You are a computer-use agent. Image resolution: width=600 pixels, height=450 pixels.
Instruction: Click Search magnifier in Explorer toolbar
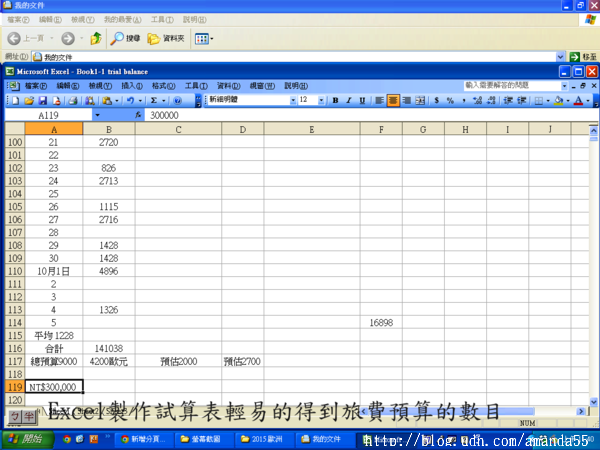tap(125, 38)
